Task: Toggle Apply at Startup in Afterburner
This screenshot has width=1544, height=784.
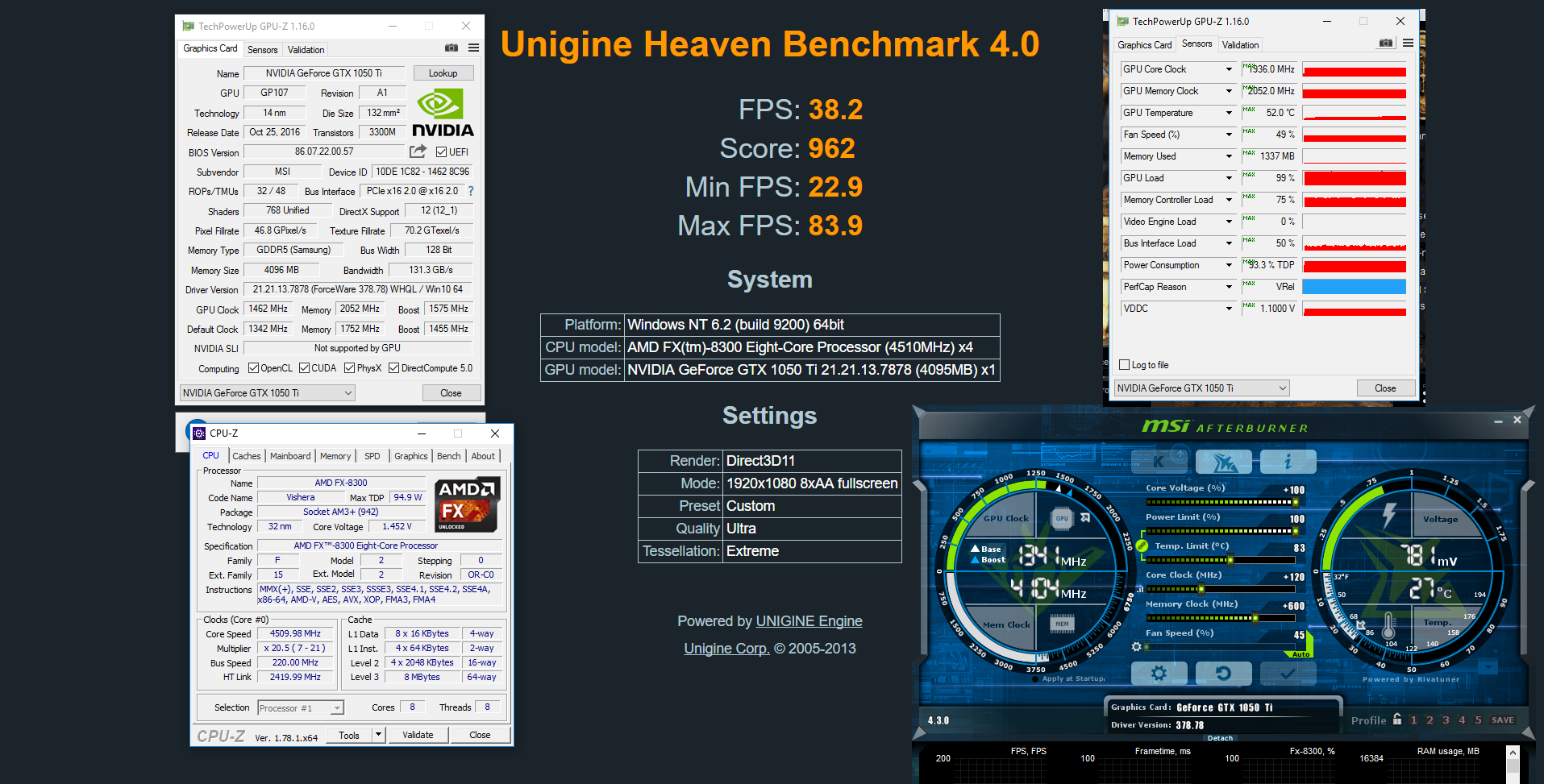Action: [1035, 678]
